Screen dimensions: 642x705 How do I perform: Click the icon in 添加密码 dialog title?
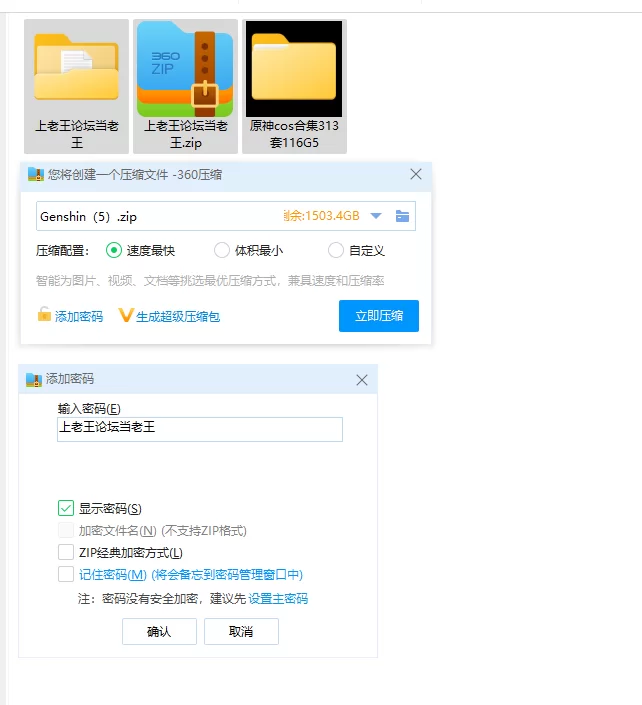[34, 379]
